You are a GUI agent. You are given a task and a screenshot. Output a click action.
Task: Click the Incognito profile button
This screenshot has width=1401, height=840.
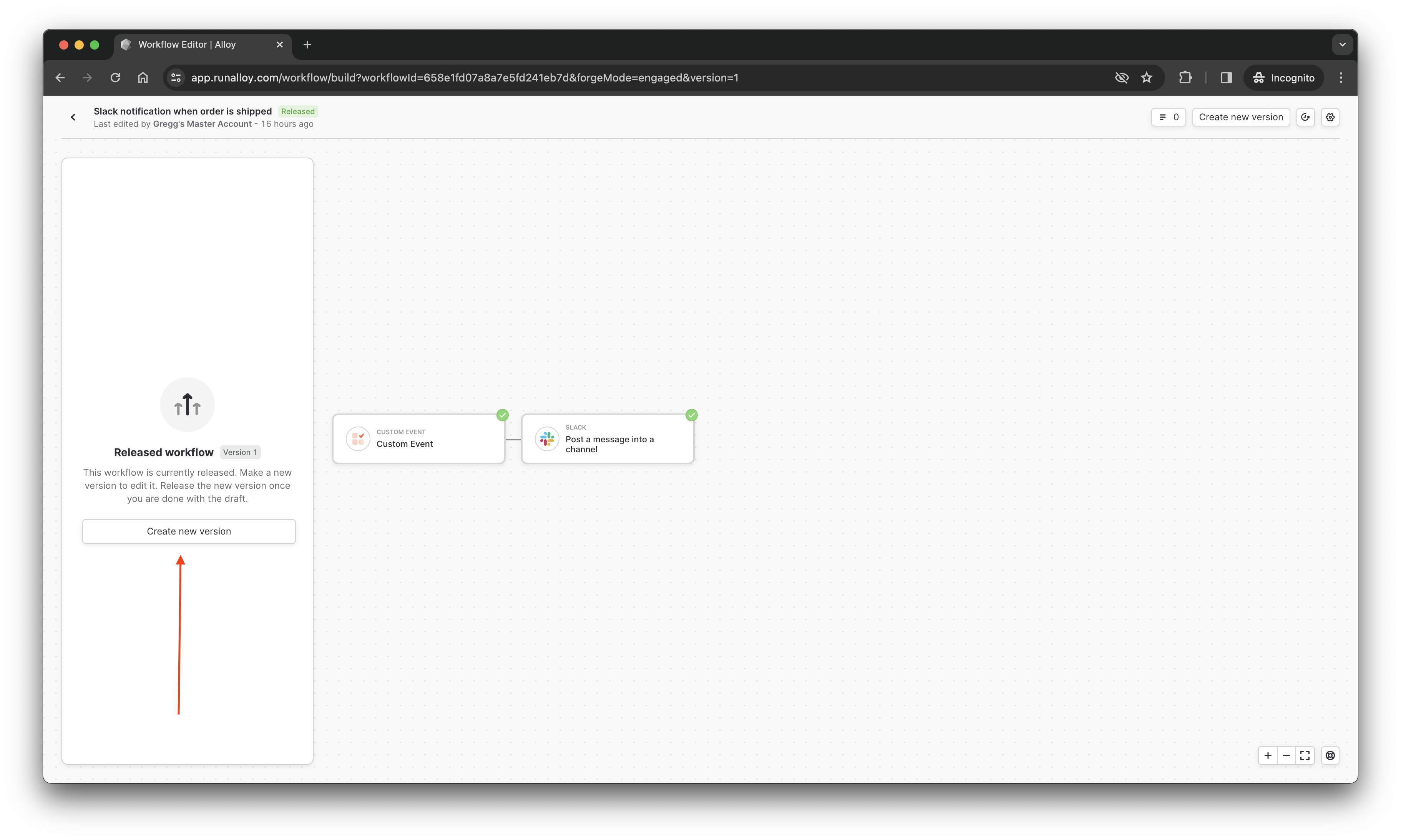point(1283,78)
